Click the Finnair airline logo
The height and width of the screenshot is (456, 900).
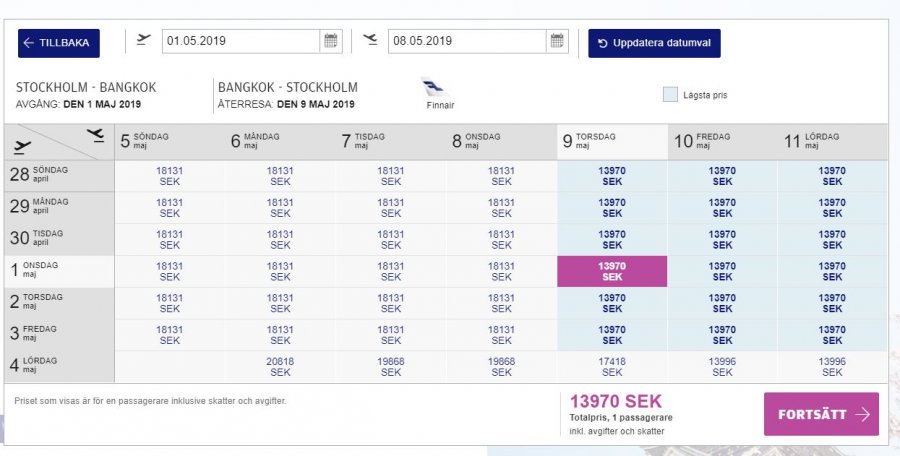[434, 91]
